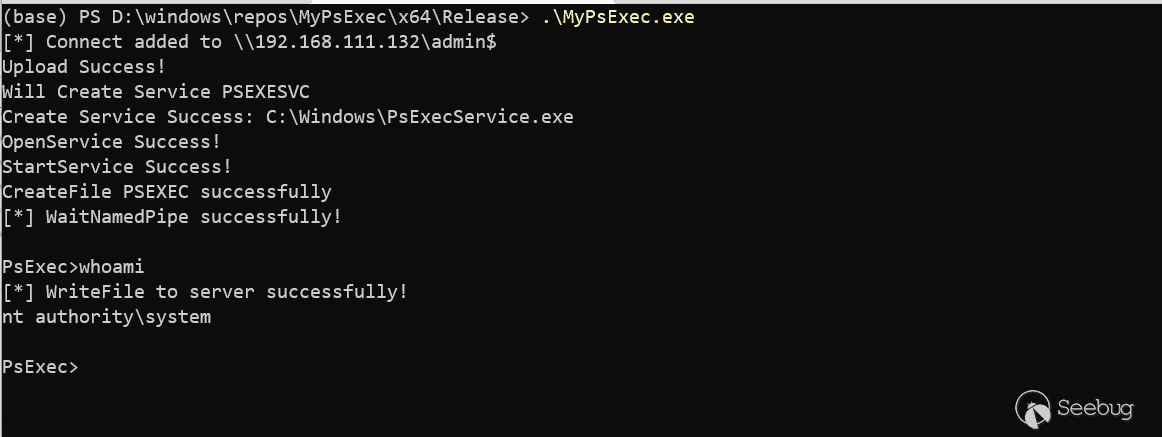The height and width of the screenshot is (437, 1162).
Task: Click the typed whoami command
Action: click(112, 267)
